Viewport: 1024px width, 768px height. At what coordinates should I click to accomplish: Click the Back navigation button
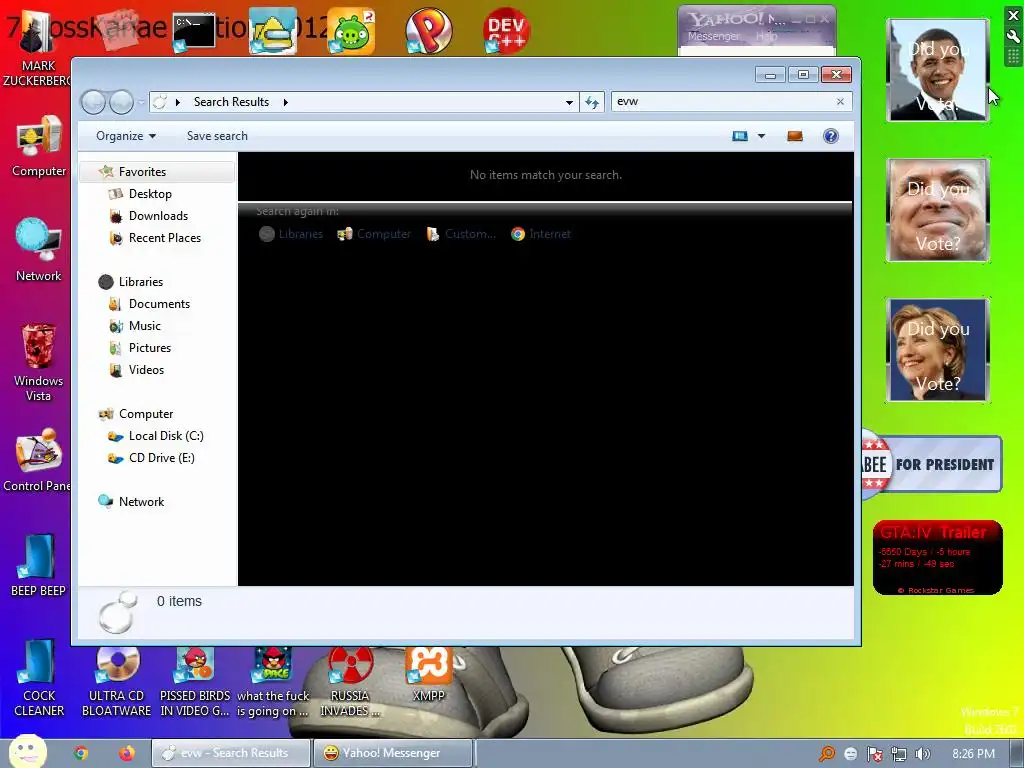(x=93, y=102)
